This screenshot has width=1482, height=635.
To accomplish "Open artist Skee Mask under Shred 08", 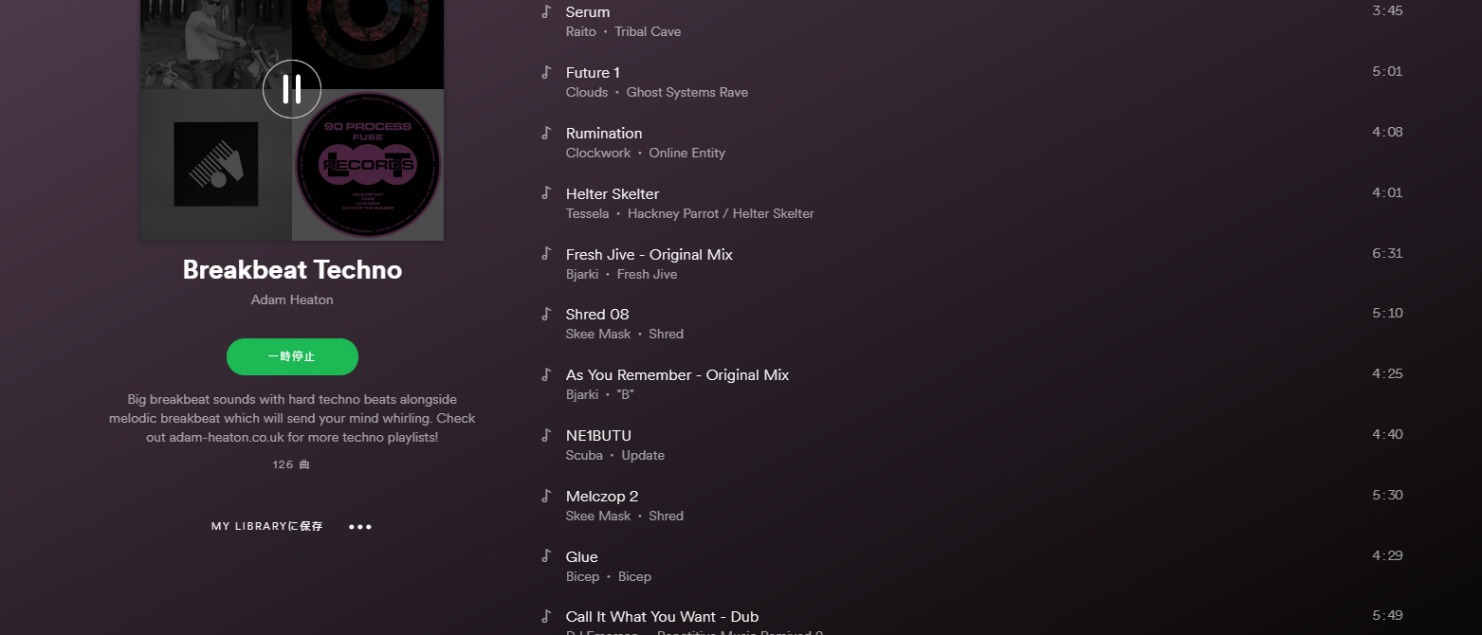I will (x=598, y=334).
